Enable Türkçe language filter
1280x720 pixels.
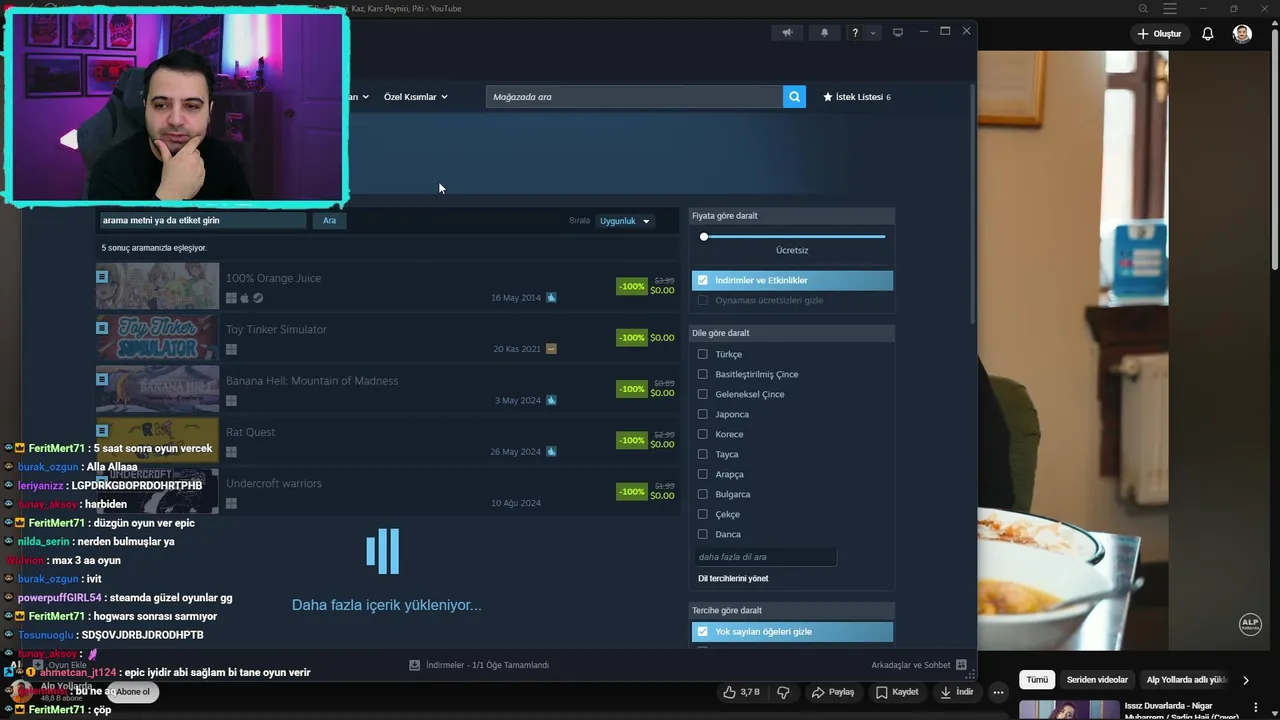tap(702, 354)
